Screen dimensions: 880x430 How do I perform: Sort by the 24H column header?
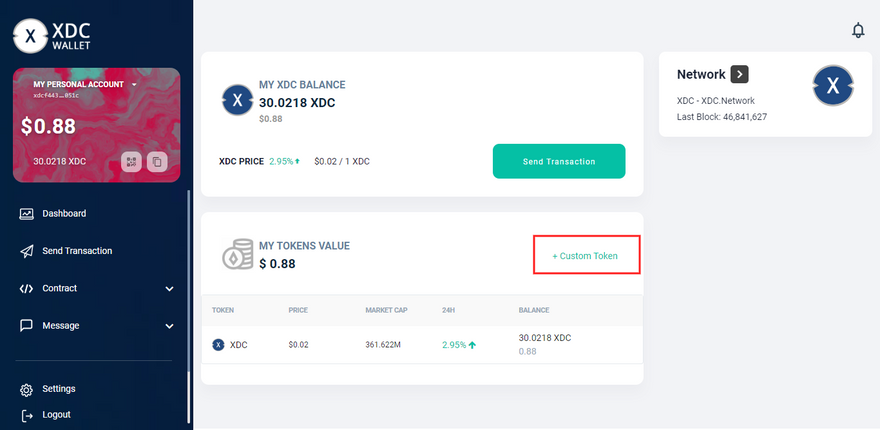coord(448,310)
